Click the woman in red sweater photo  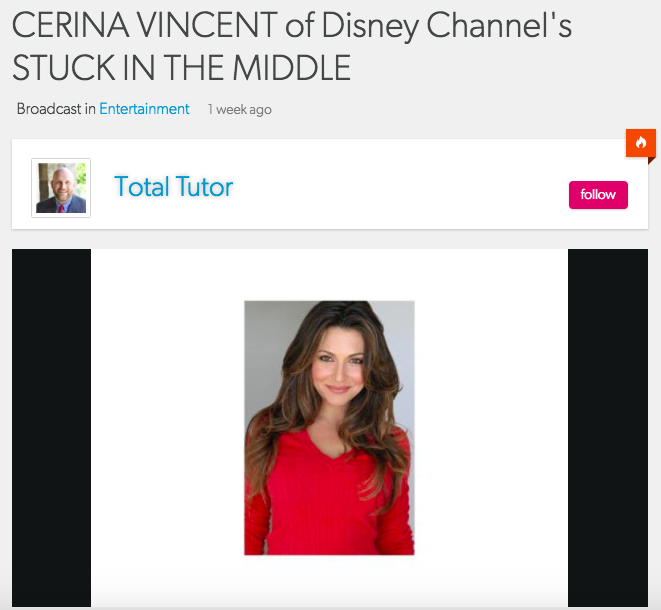(x=329, y=427)
